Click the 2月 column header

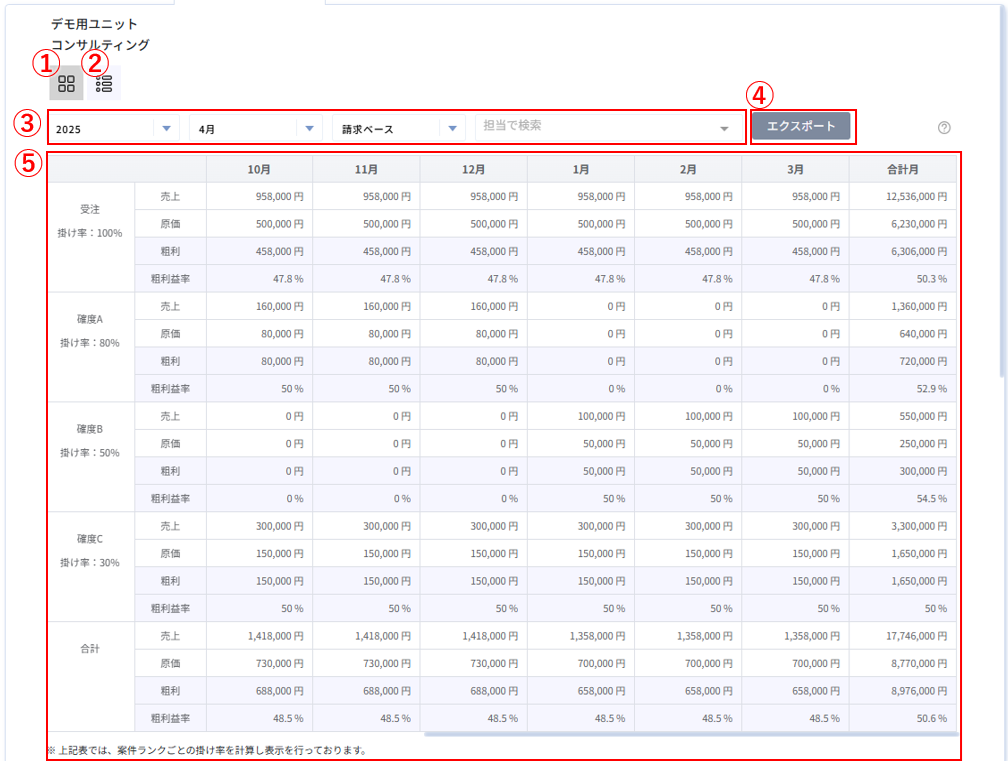[x=688, y=170]
